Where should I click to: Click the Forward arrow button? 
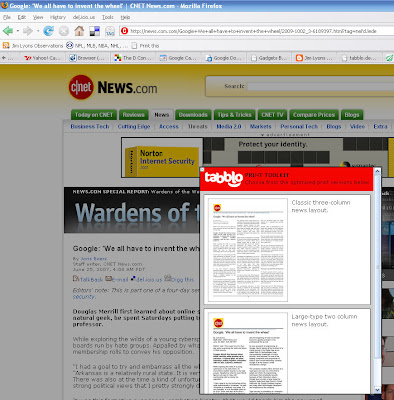click(28, 31)
